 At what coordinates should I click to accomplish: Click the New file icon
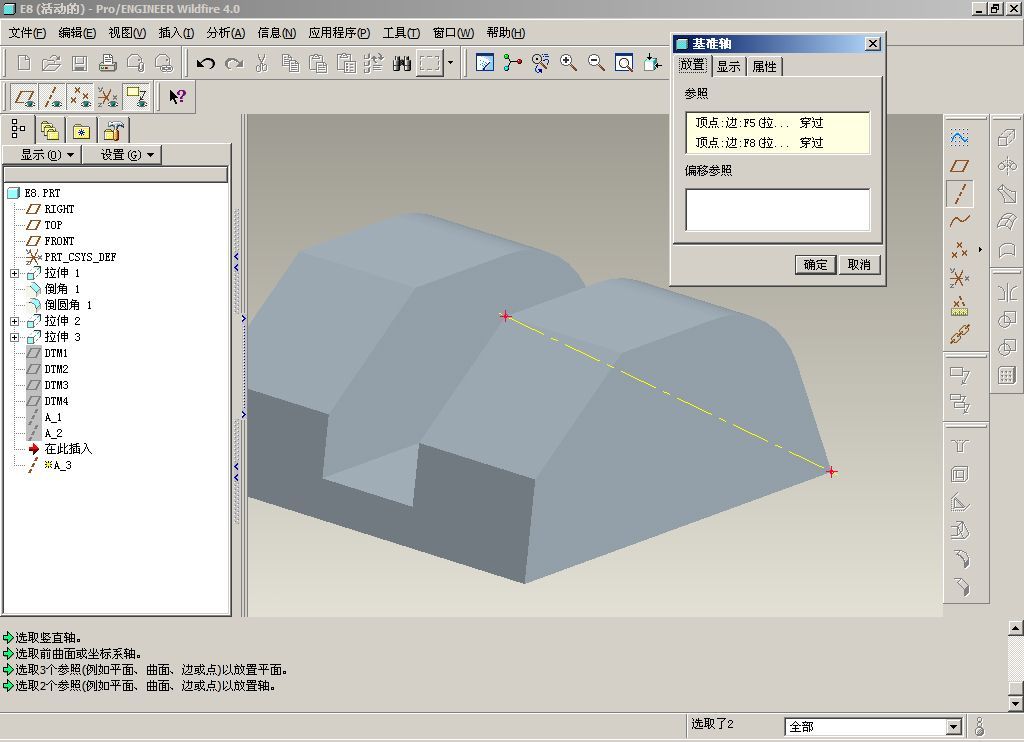tap(24, 63)
